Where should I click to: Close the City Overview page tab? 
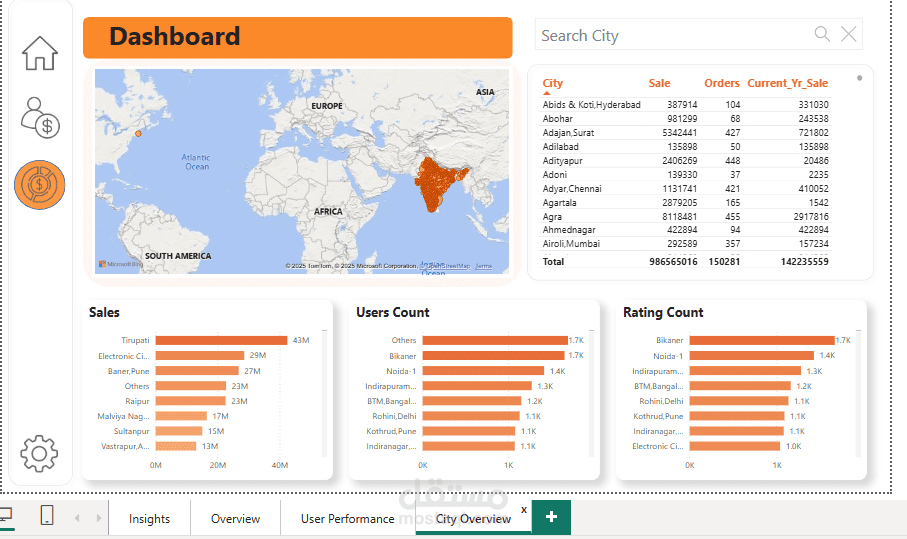[x=523, y=510]
